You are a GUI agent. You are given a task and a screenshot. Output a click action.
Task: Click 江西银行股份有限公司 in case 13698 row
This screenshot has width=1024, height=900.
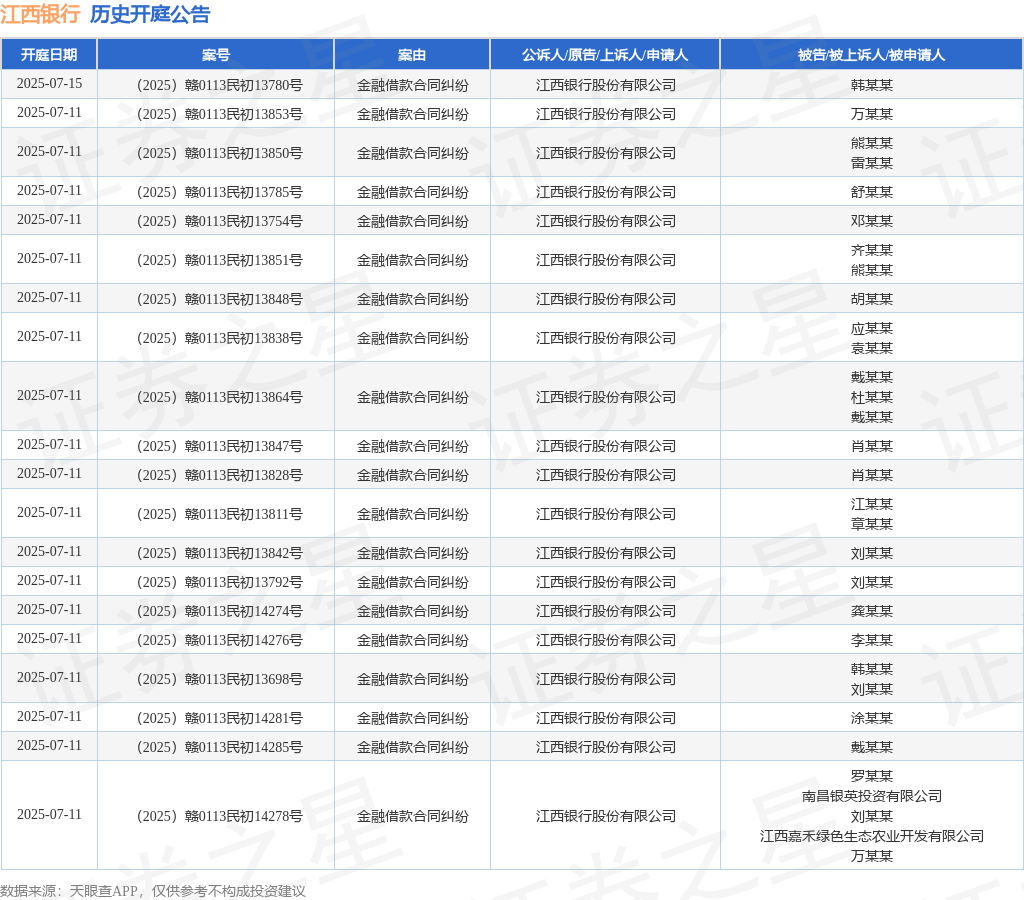click(x=605, y=679)
